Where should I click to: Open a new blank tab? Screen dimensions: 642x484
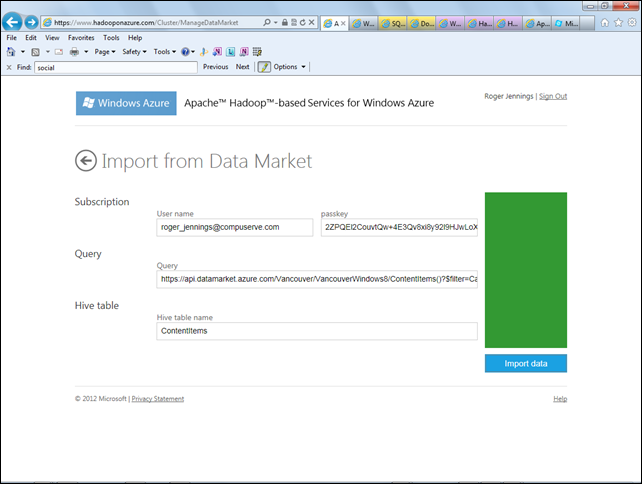click(587, 24)
